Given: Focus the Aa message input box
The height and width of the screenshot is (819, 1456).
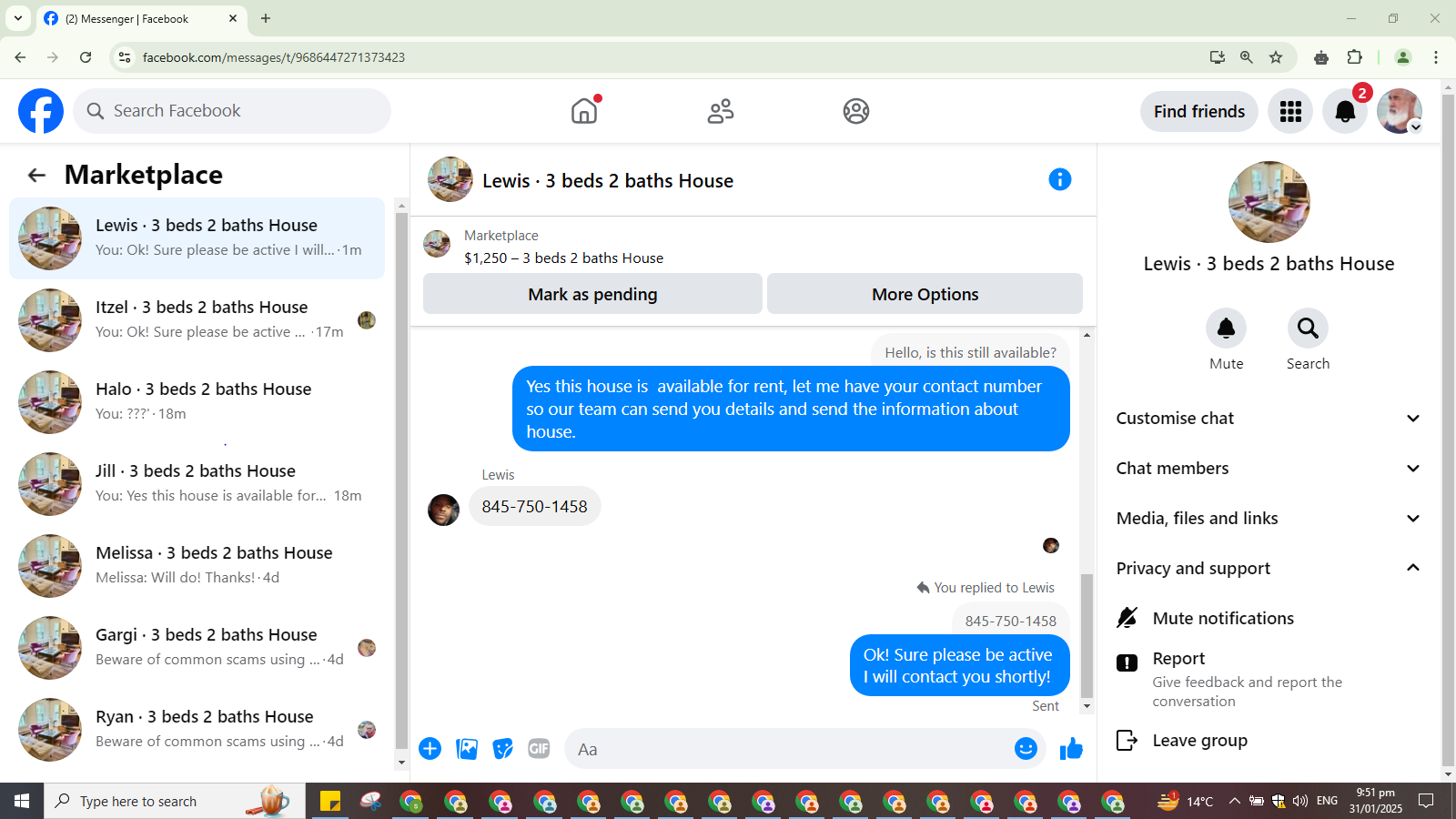Looking at the screenshot, I should (788, 749).
